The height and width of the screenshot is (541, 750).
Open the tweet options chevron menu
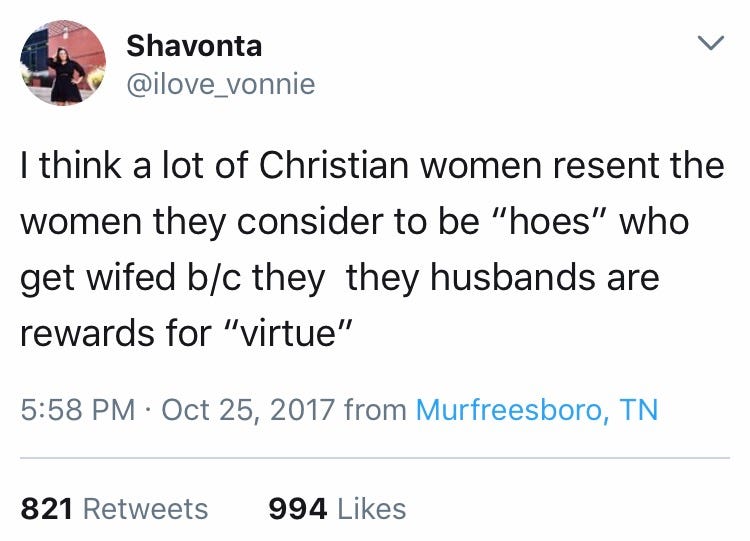tap(709, 45)
